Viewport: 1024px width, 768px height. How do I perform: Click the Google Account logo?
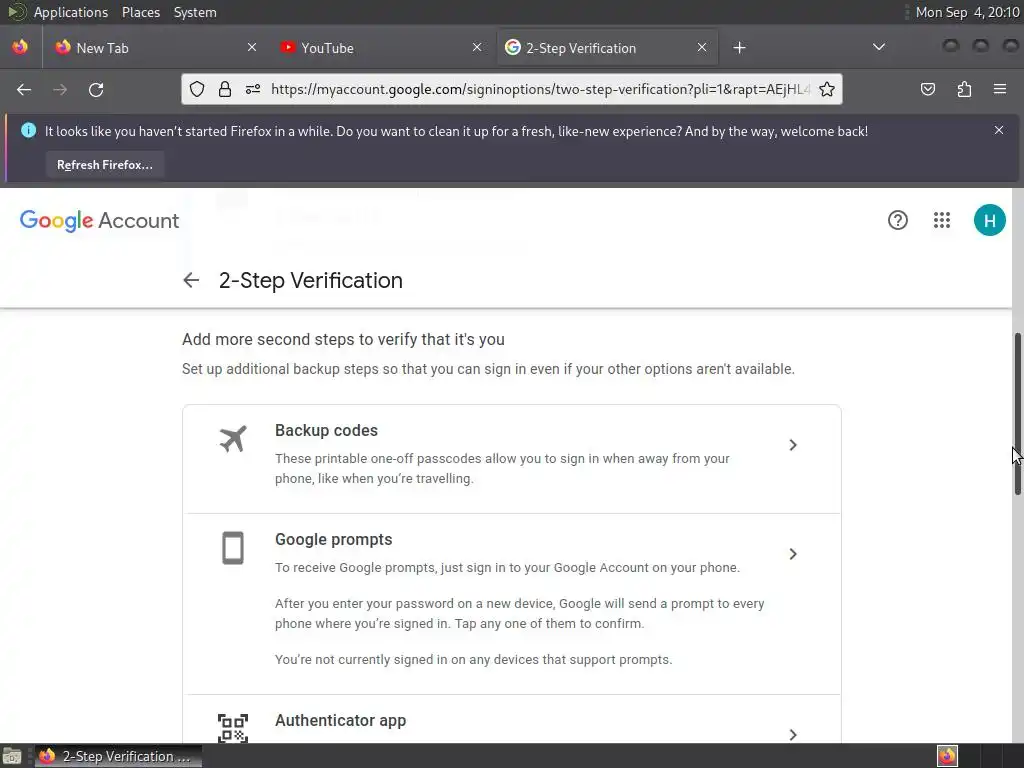pyautogui.click(x=99, y=221)
